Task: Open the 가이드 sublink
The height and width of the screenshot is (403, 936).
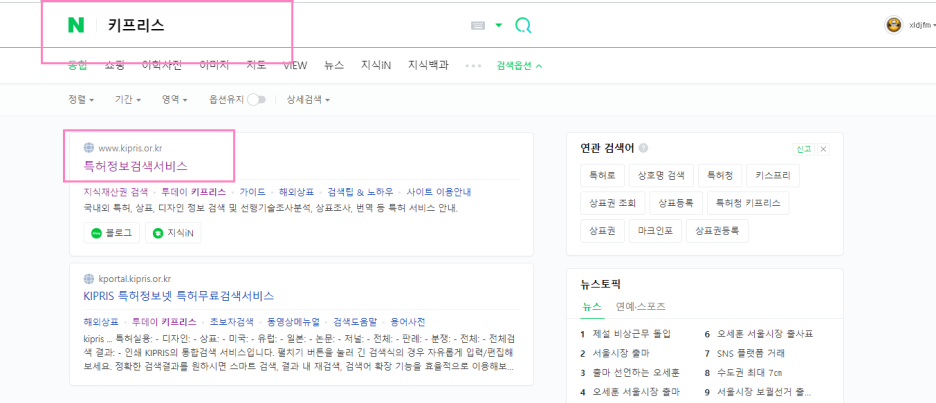Action: click(x=253, y=192)
